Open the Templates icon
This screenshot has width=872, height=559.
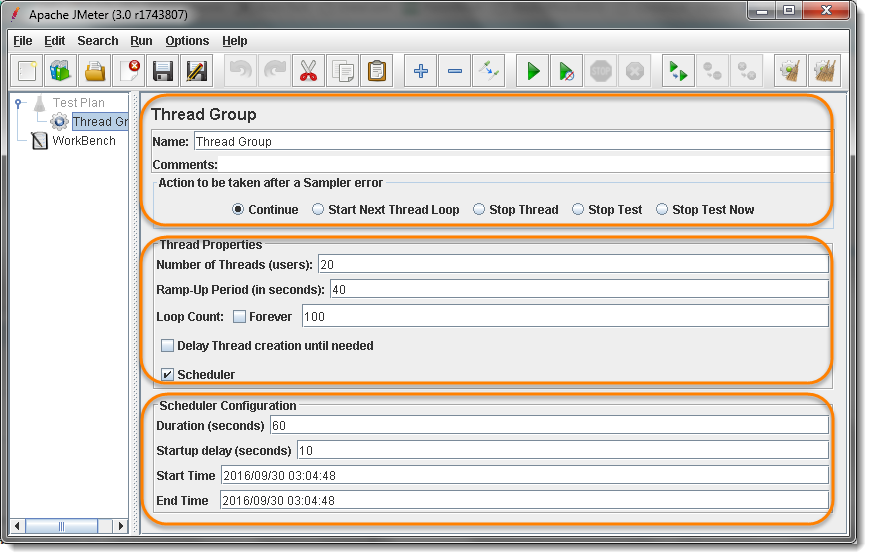[x=61, y=71]
